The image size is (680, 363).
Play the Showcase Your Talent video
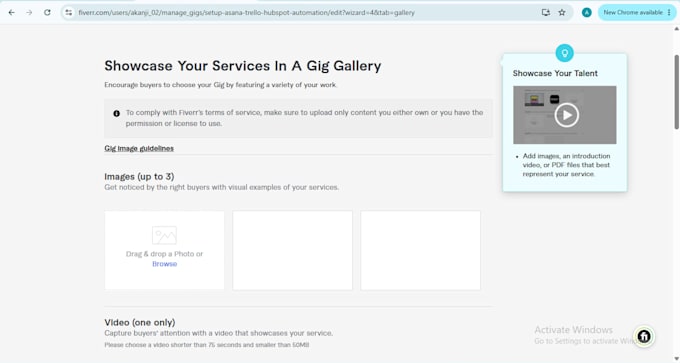pos(566,115)
